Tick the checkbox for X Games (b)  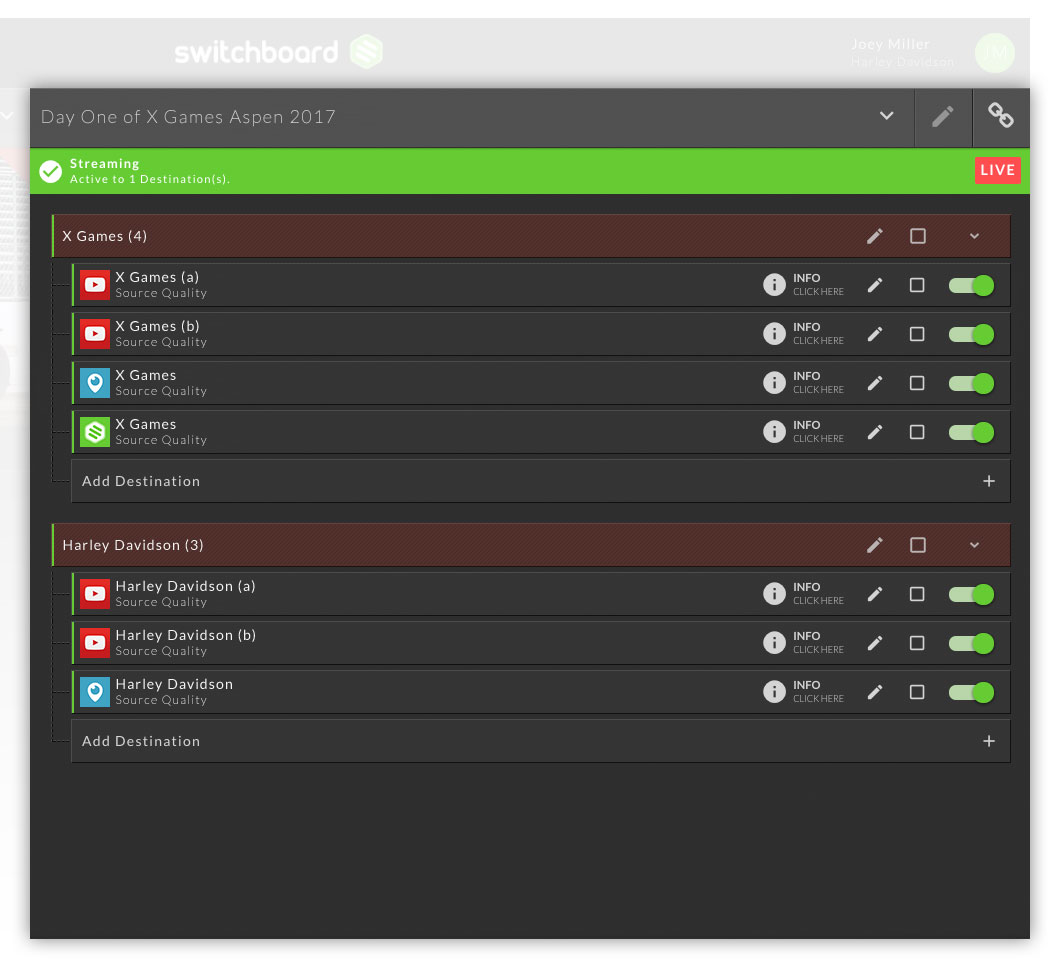917,334
